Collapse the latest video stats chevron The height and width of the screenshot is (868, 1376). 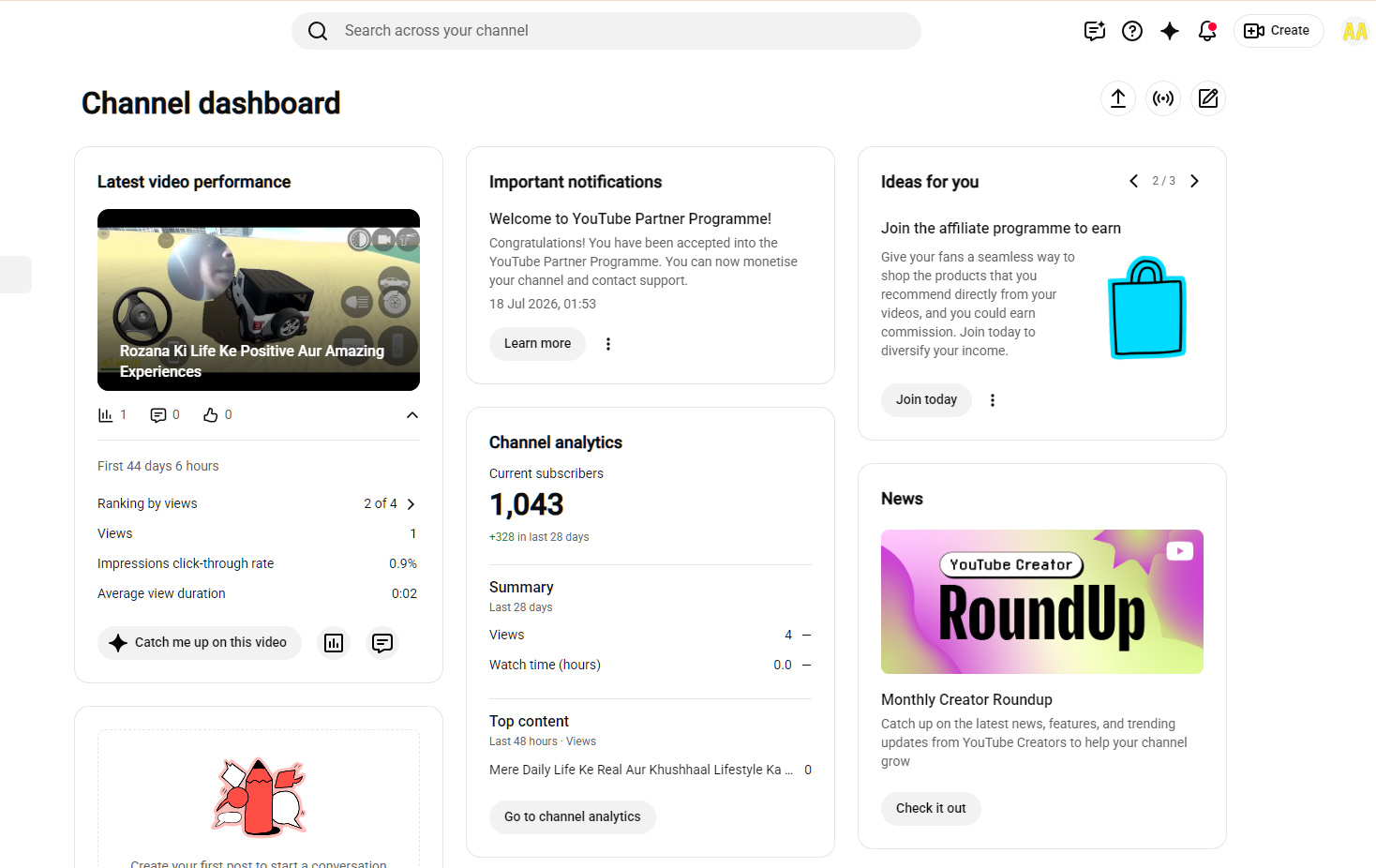[x=411, y=415]
